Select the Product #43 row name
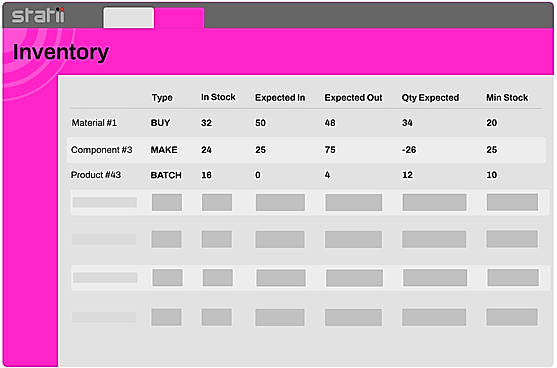Image resolution: width=557 pixels, height=368 pixels. (96, 175)
